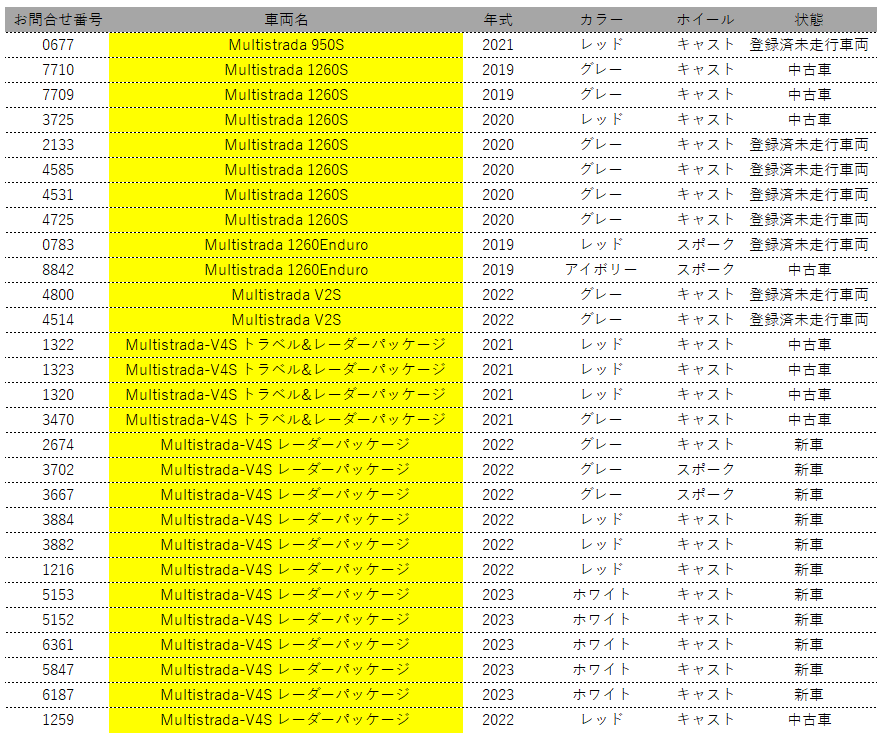Click キャスト wheel in row 1216
The image size is (882, 736).
[705, 569]
